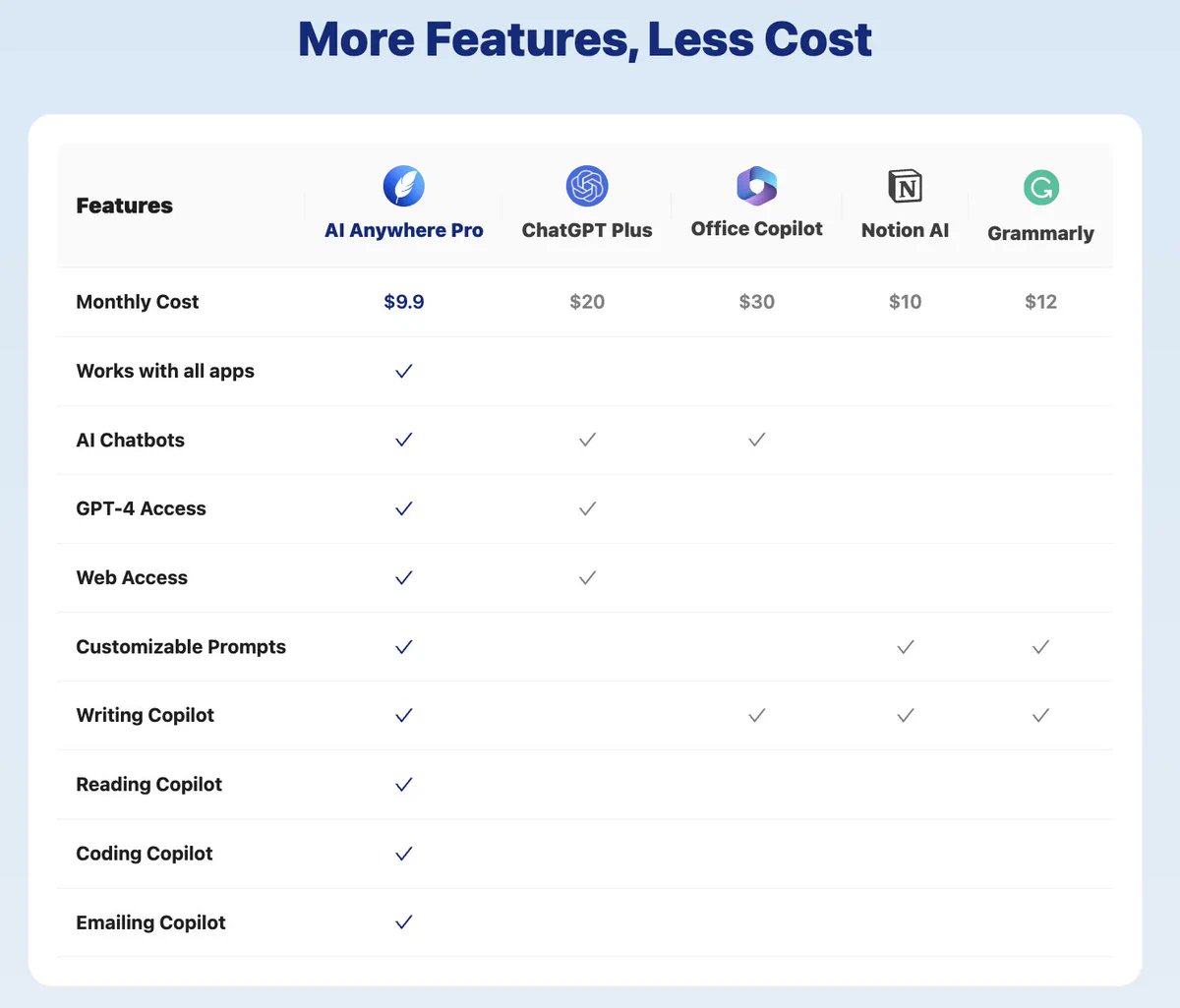
Task: Click AI Anywhere Pro checkmark in GPT-4 Access row
Action: 403,508
